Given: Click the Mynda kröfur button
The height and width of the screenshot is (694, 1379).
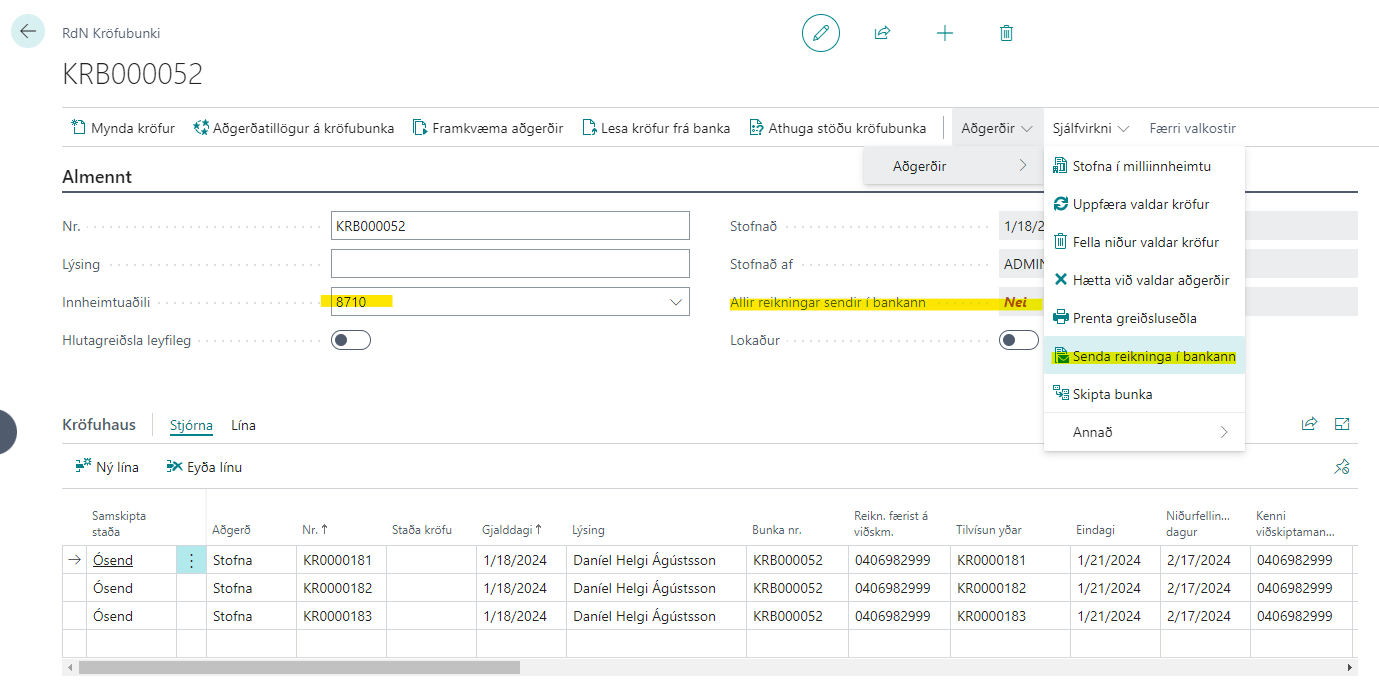Looking at the screenshot, I should [x=123, y=128].
